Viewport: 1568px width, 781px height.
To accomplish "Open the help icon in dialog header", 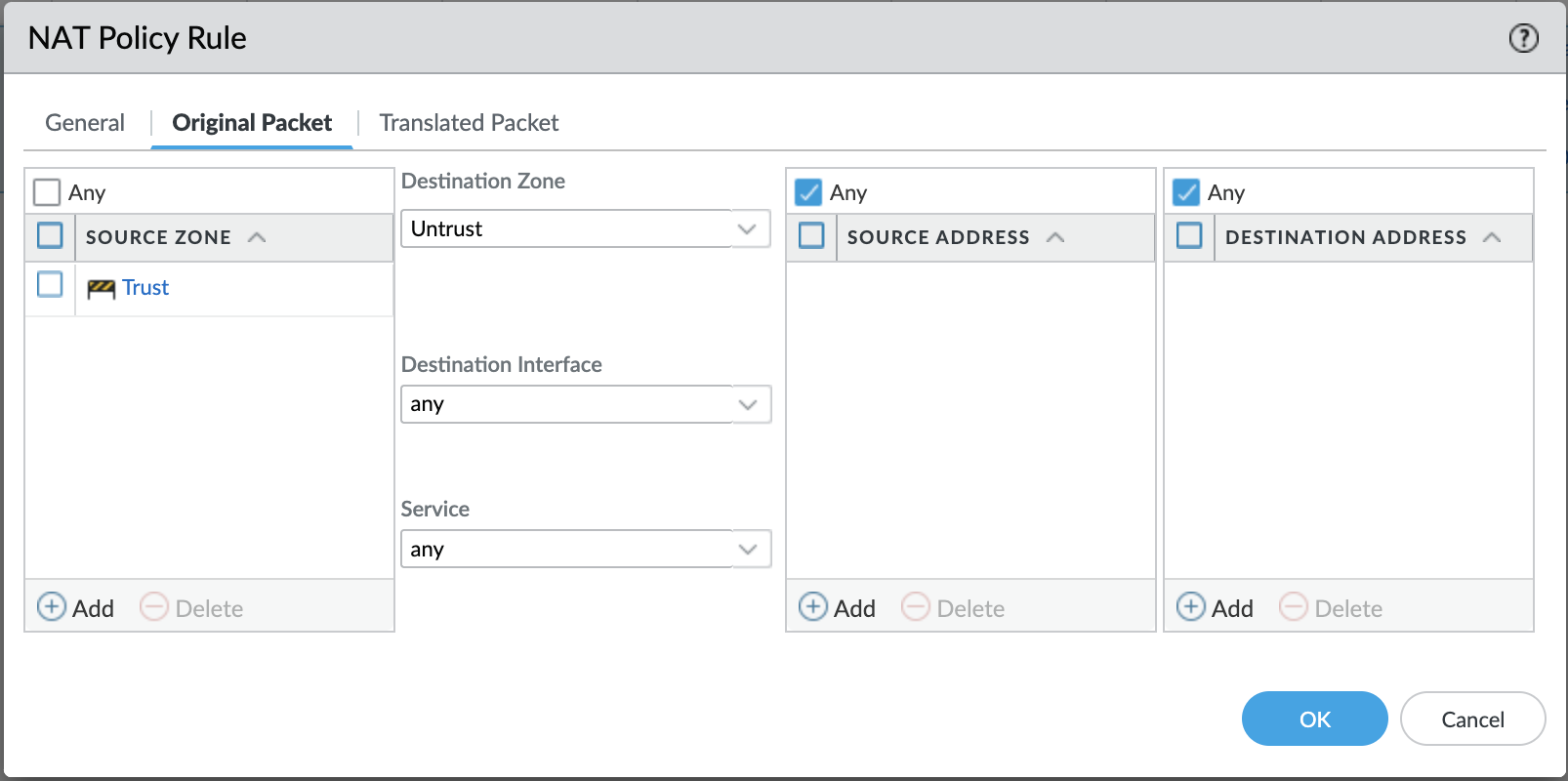I will pyautogui.click(x=1523, y=38).
